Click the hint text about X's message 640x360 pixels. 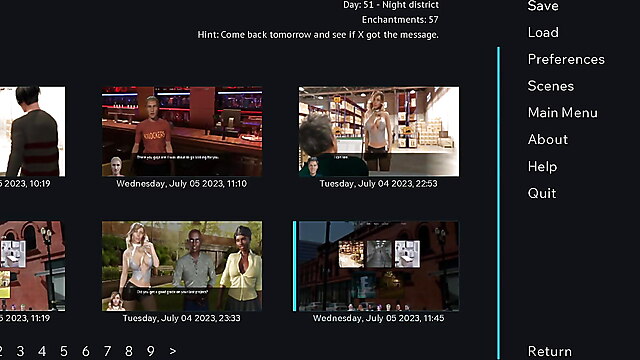318,35
